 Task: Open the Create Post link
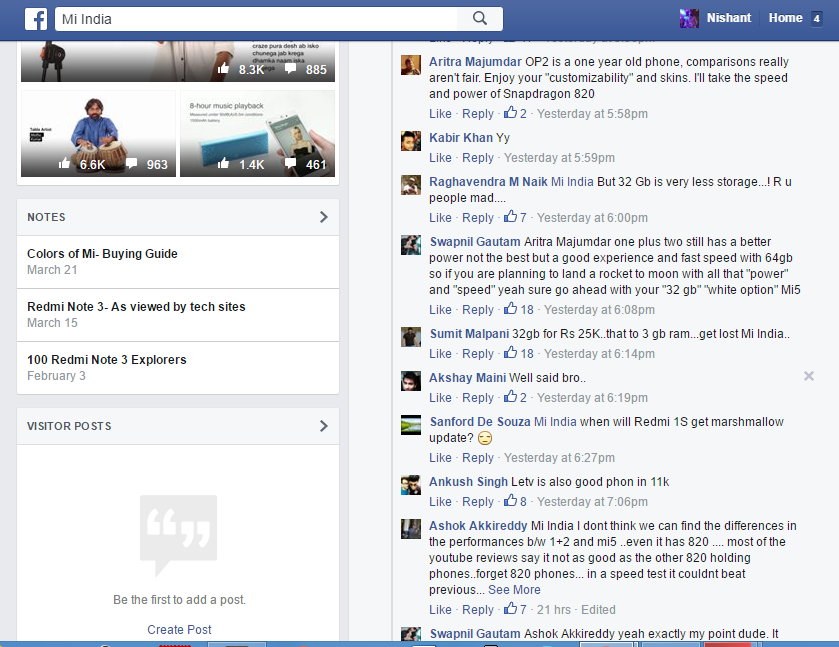[x=179, y=630]
